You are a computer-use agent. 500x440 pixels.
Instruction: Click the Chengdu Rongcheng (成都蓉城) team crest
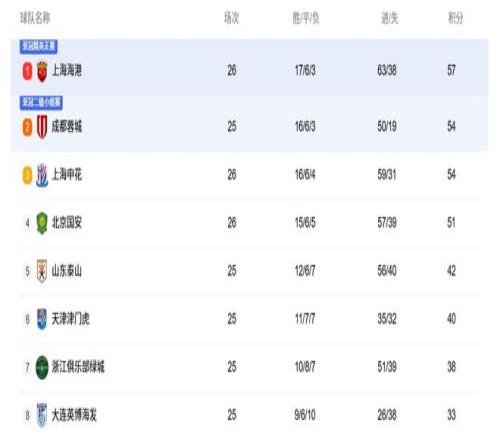(42, 127)
